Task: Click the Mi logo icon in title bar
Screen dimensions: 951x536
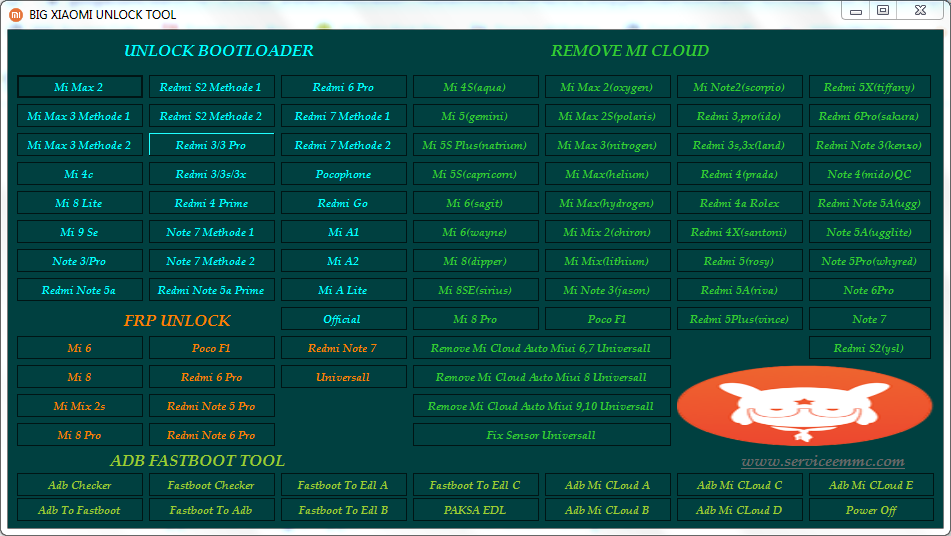Action: [16, 14]
